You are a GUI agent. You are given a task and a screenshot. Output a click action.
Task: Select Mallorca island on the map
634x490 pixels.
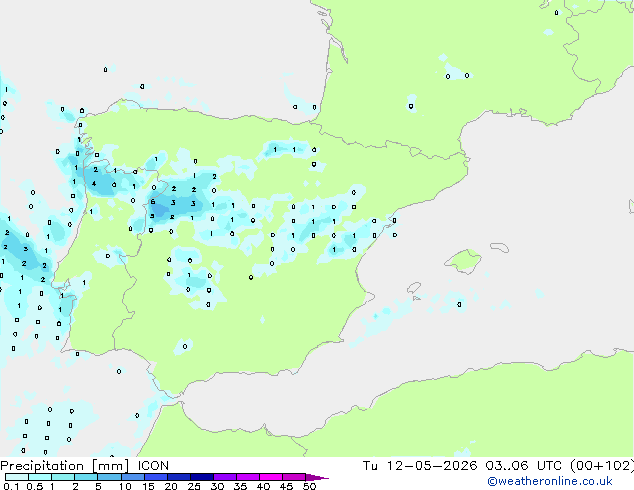coord(463,261)
